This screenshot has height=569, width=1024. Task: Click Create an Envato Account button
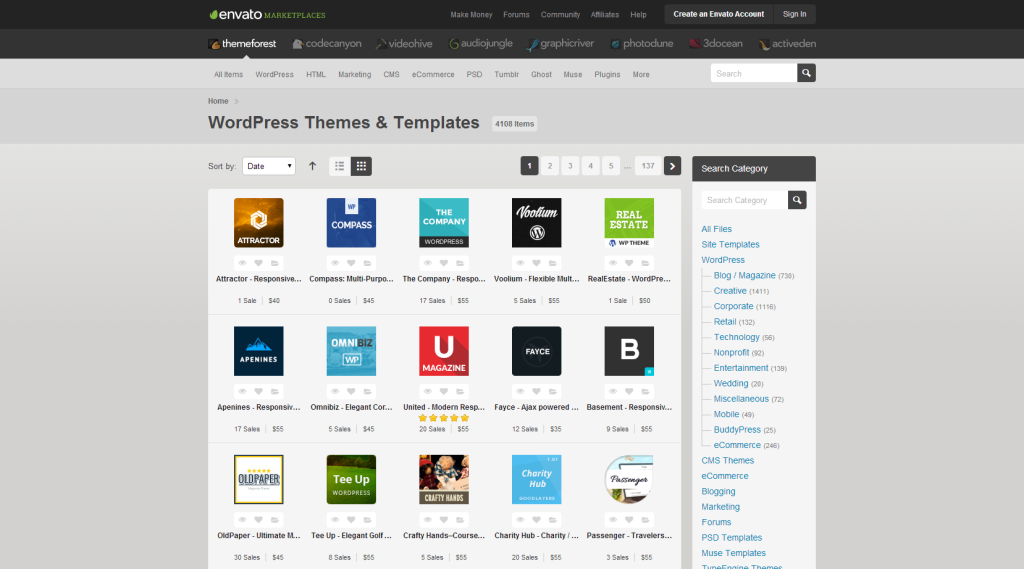coord(718,14)
